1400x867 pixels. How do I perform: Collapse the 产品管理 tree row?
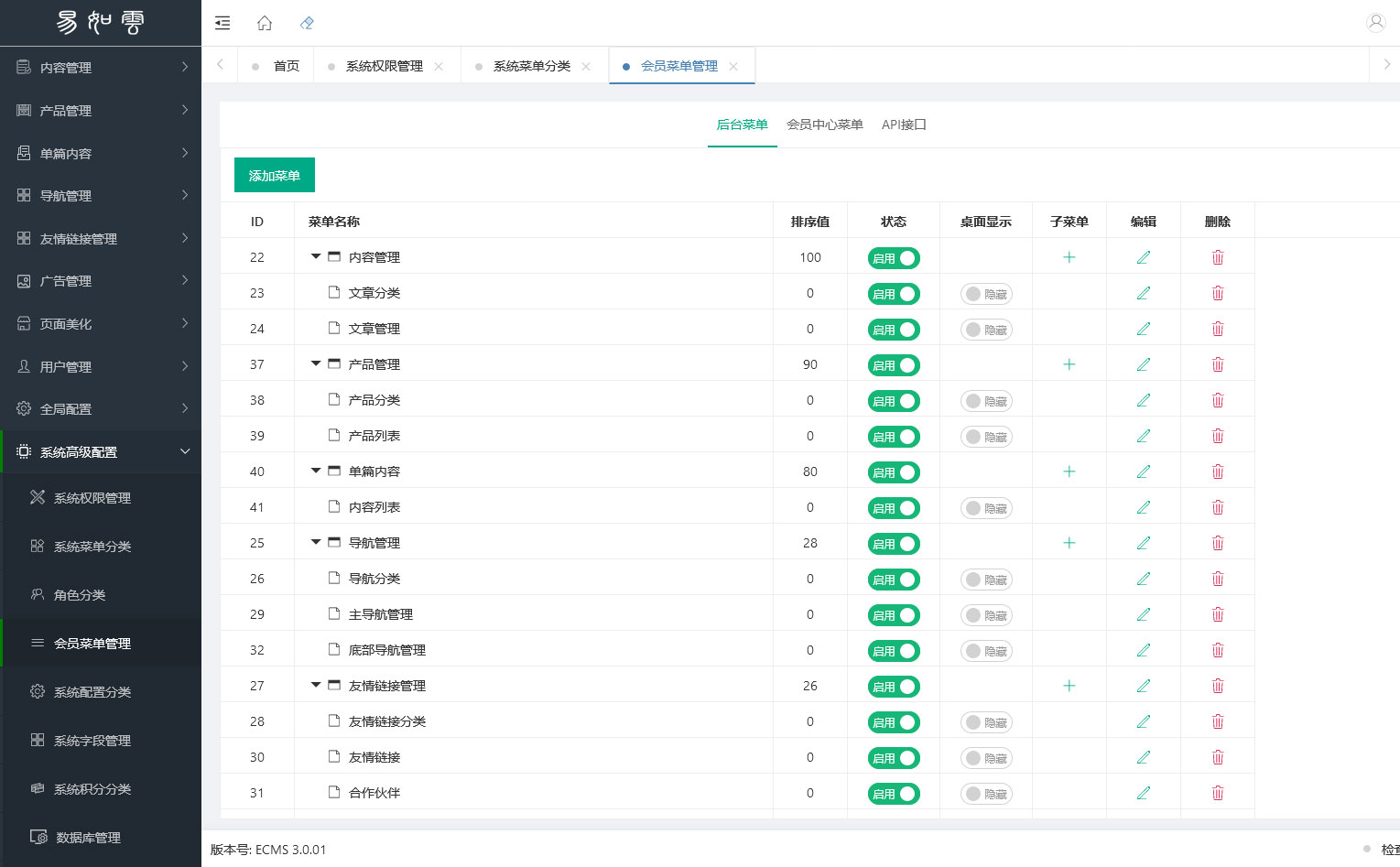(316, 364)
